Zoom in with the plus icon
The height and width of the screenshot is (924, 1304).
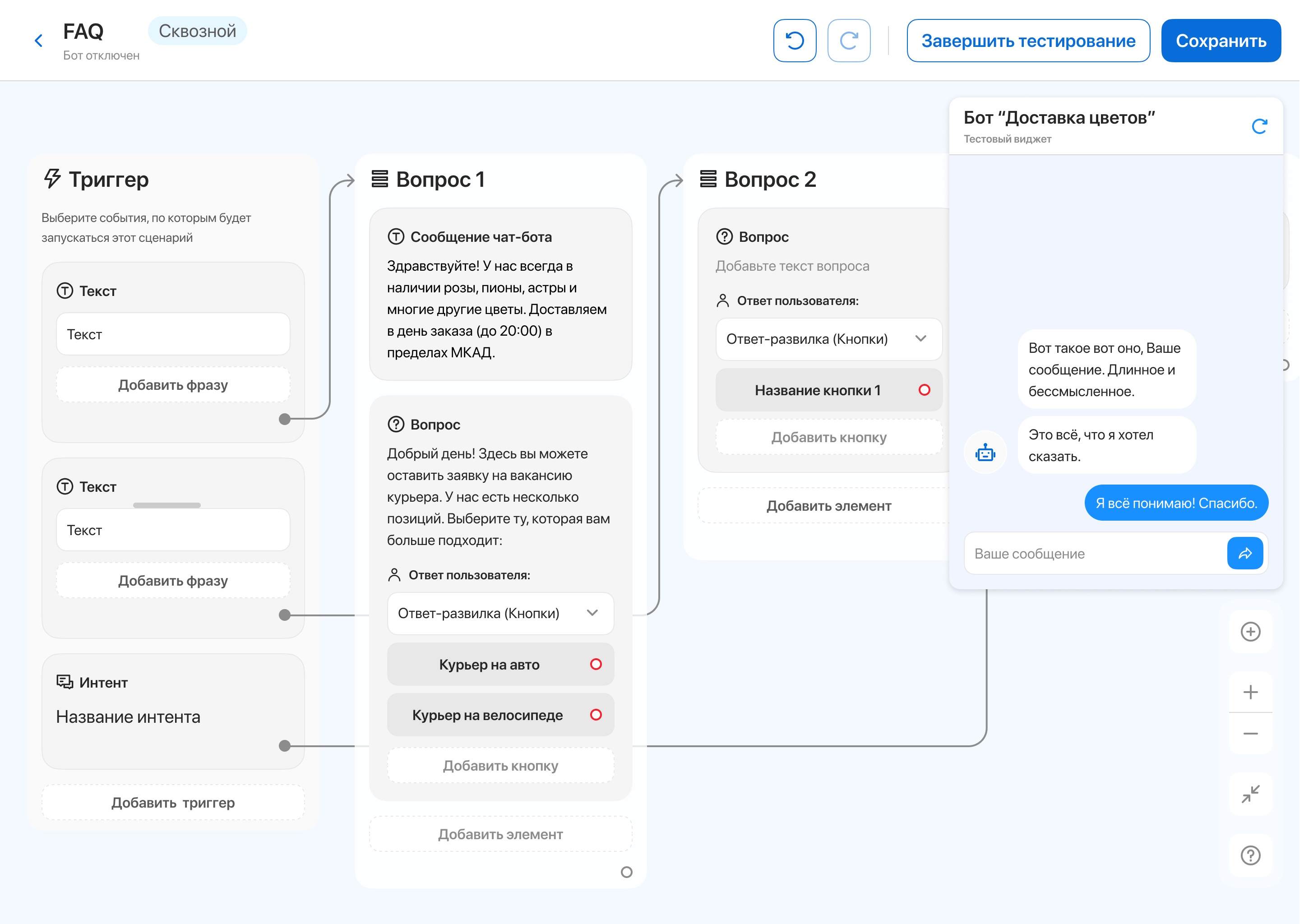tap(1250, 692)
